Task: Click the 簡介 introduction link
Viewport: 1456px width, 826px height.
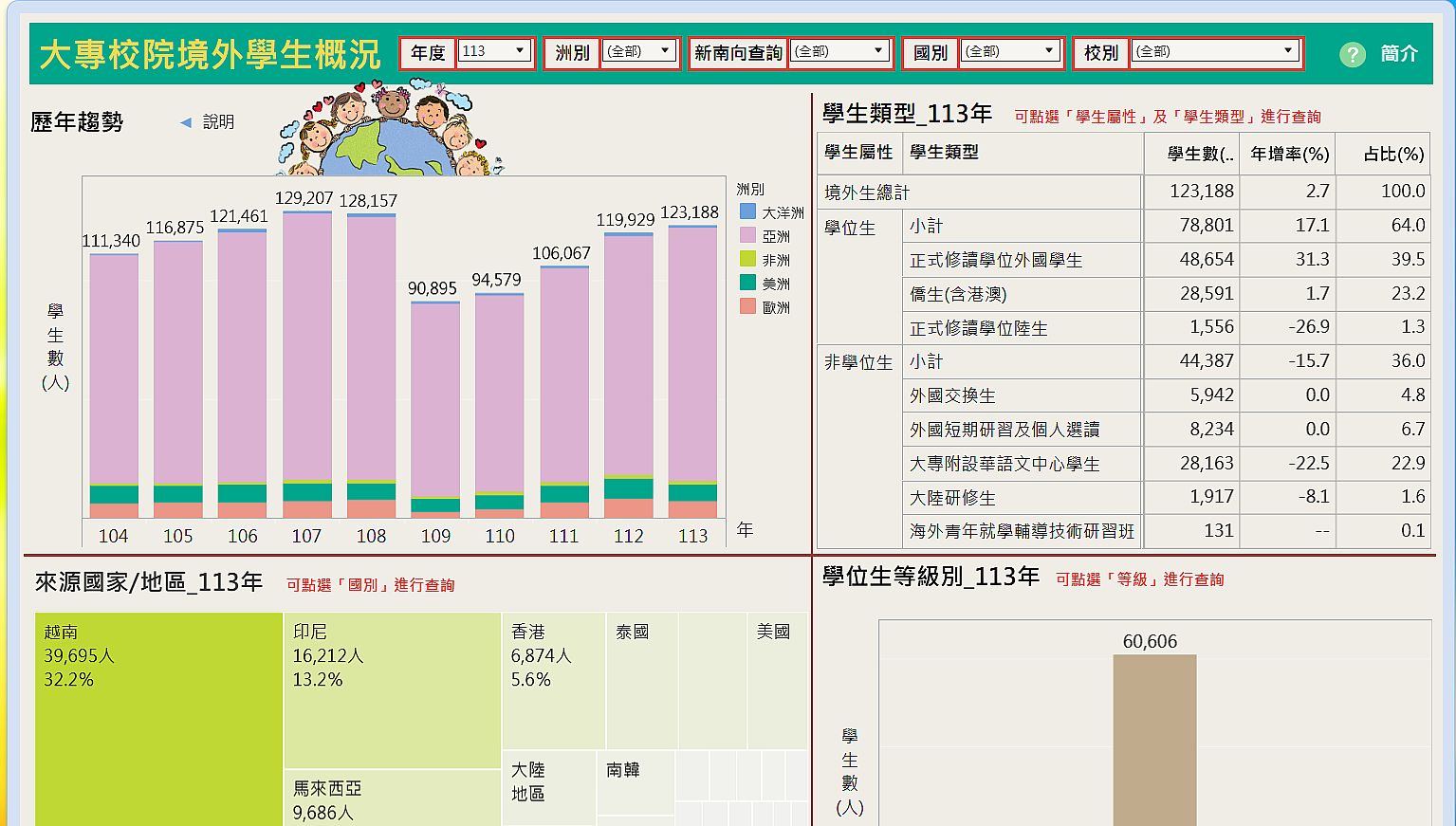Action: pyautogui.click(x=1399, y=54)
